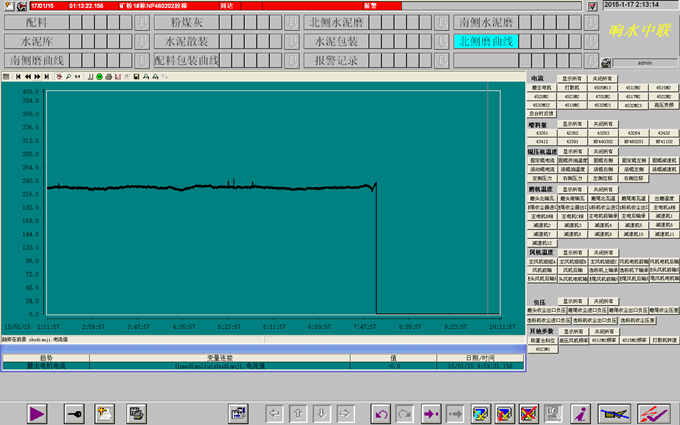The height and width of the screenshot is (425, 680).
Task: Click 显示所有 in the 电流 group
Action: 572,77
